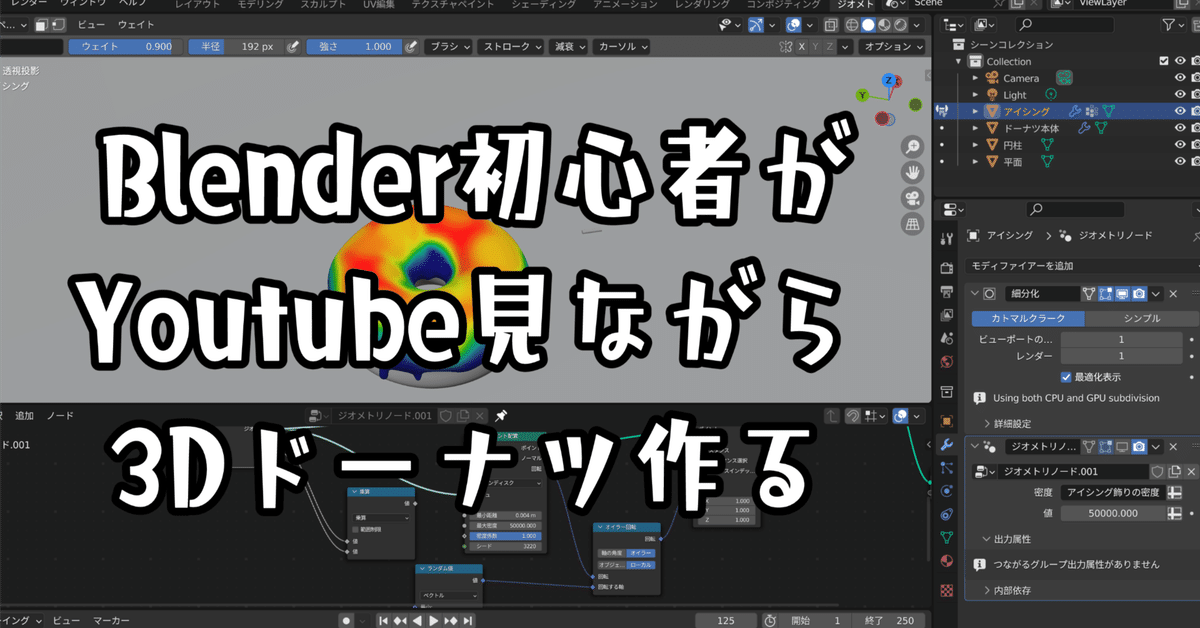
Task: Go to parent node tree arrow
Action: click(x=832, y=416)
